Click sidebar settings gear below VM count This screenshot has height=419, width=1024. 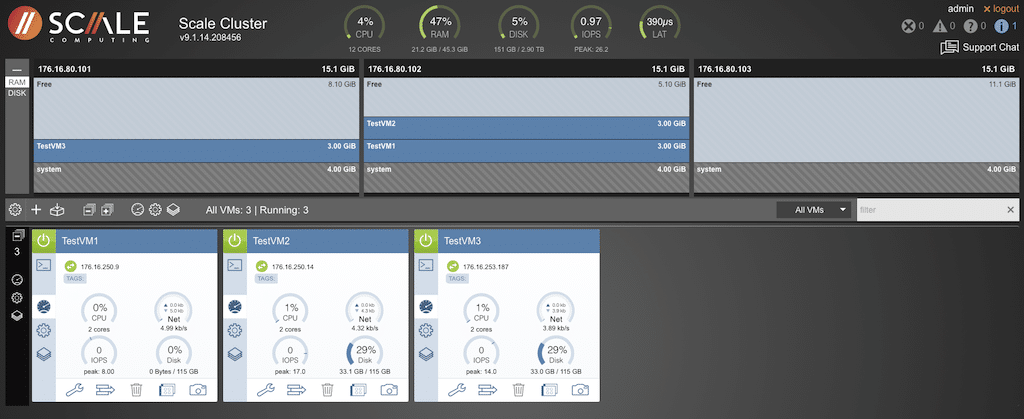[18, 298]
